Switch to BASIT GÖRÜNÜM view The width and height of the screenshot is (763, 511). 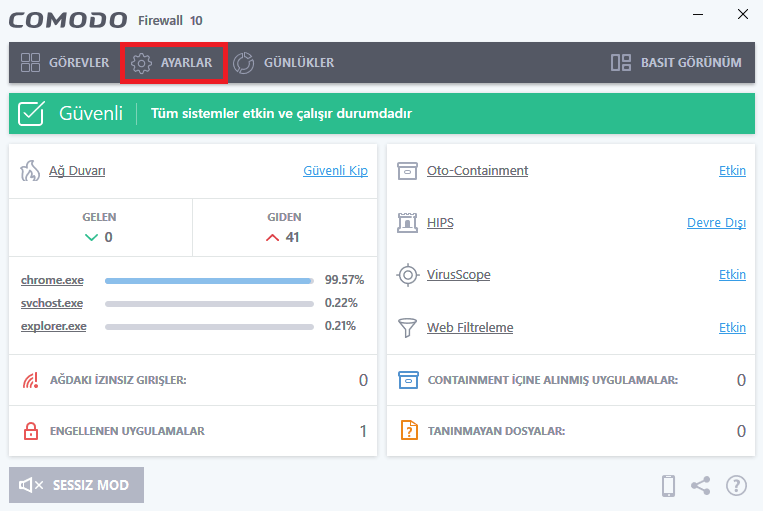coord(676,63)
